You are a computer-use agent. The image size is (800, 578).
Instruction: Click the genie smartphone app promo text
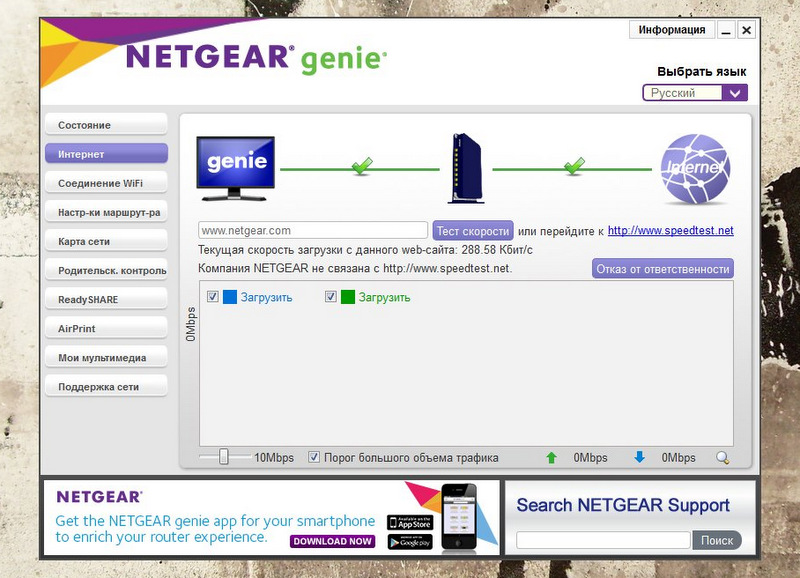pyautogui.click(x=215, y=529)
